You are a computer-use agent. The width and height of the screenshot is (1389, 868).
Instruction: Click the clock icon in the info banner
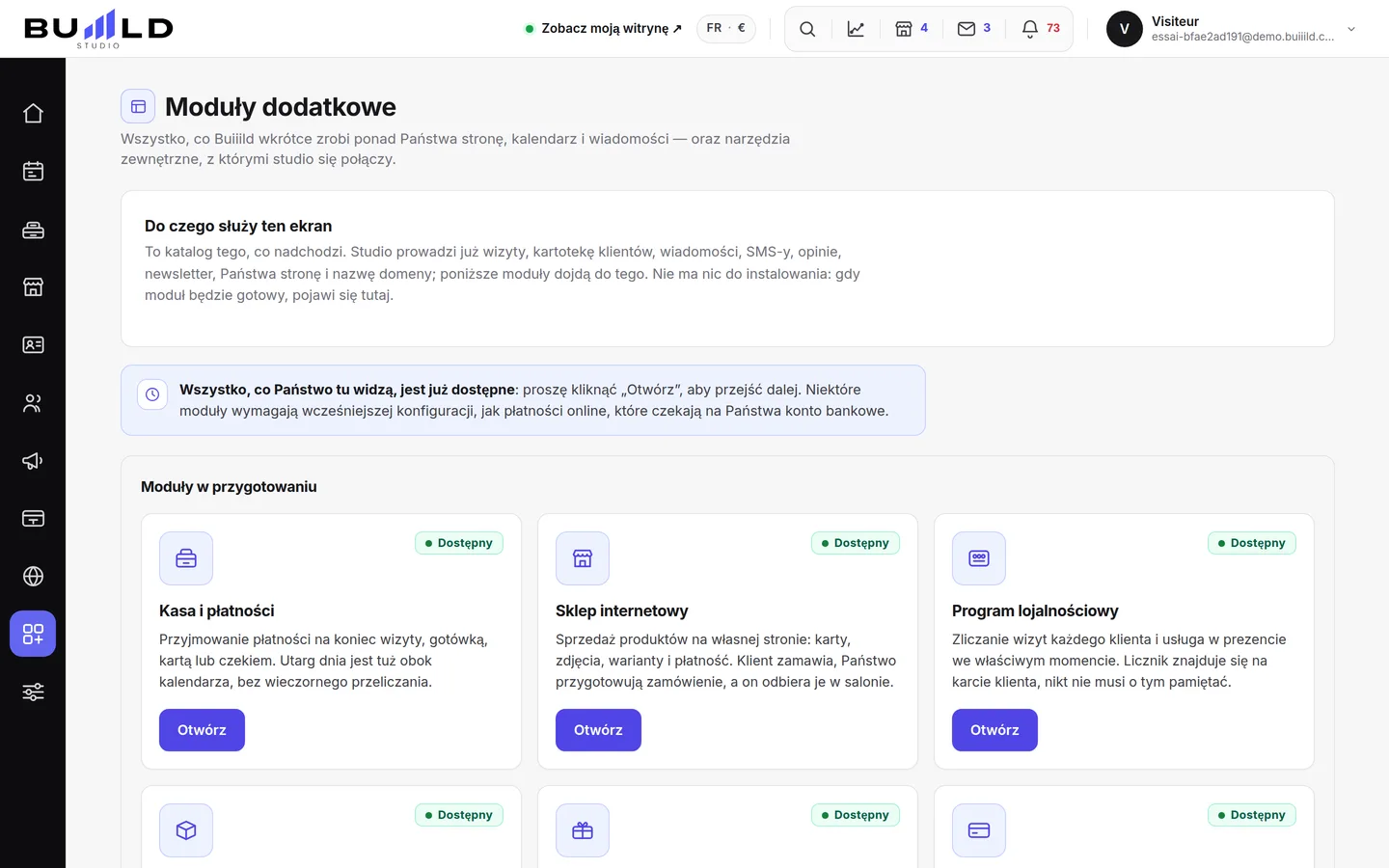coord(152,394)
